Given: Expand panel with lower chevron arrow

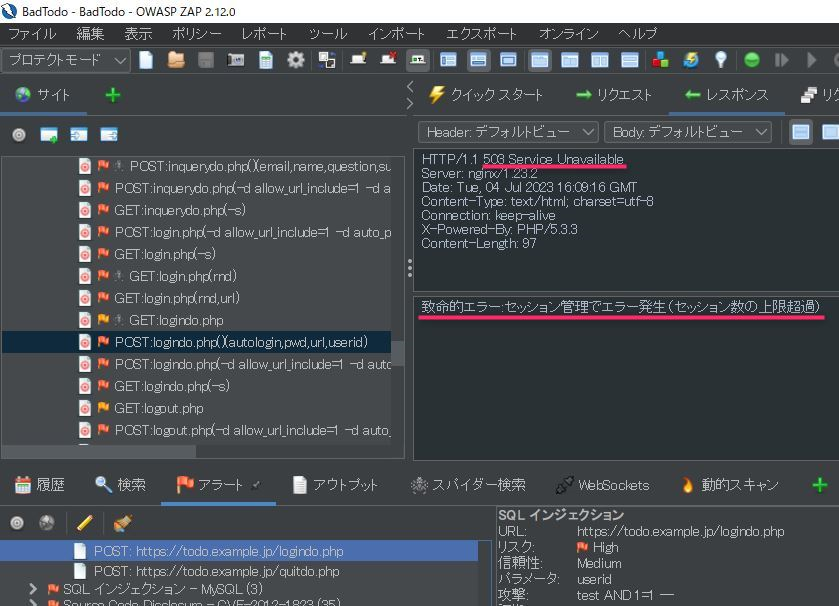Looking at the screenshot, I should (x=410, y=103).
